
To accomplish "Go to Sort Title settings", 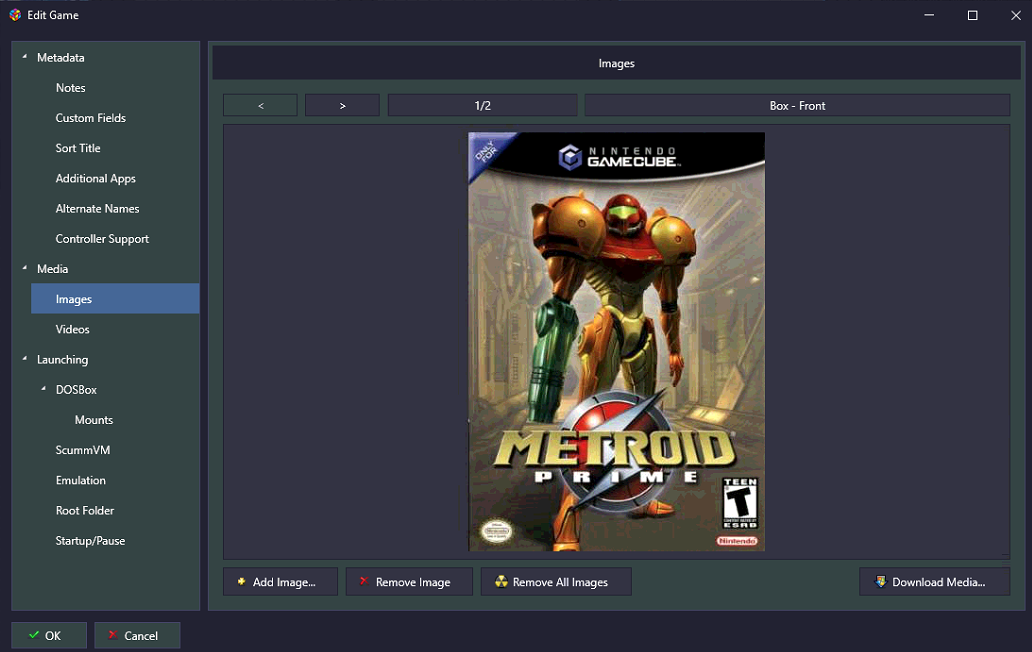I will [x=78, y=148].
